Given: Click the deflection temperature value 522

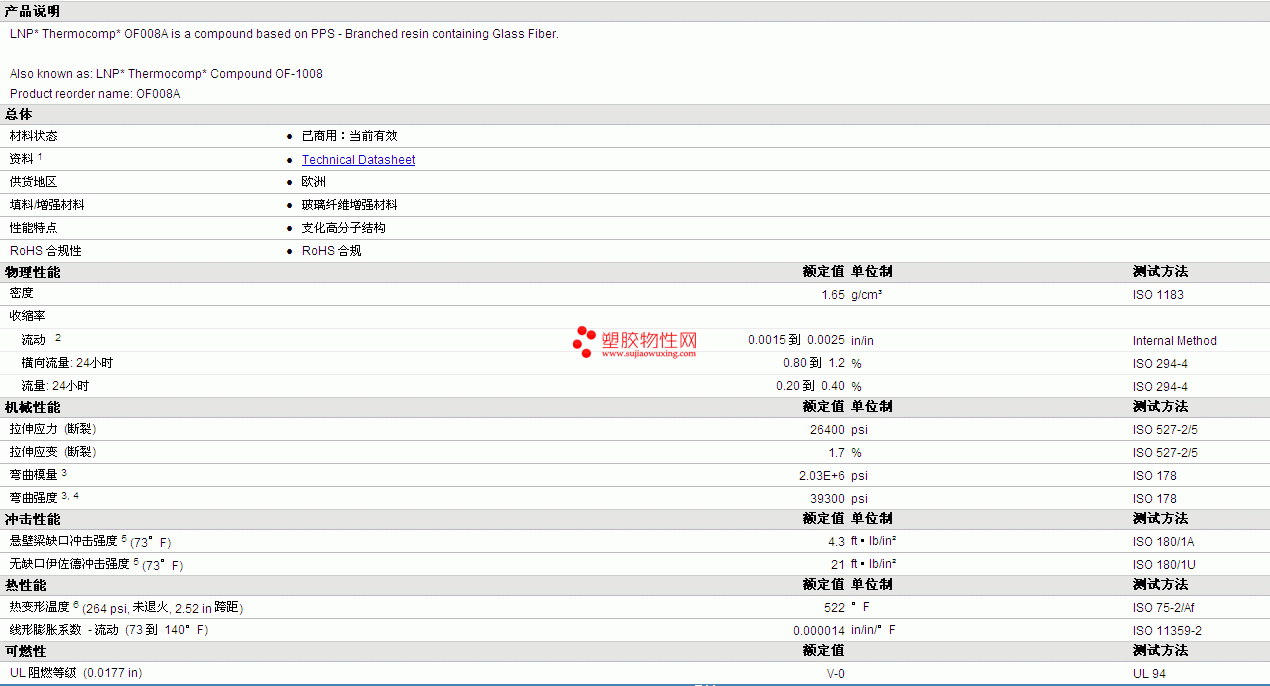Looking at the screenshot, I should (834, 608).
